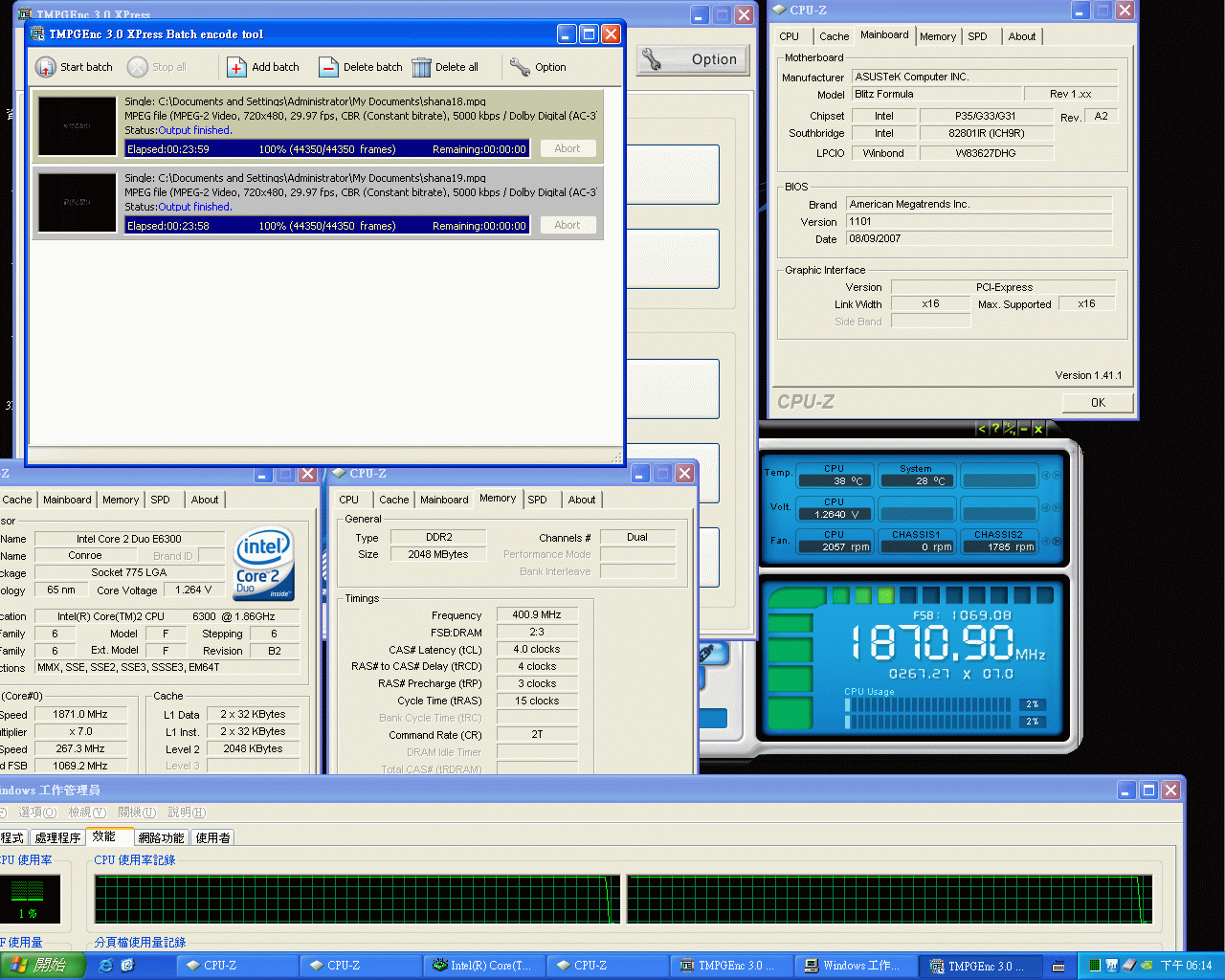The height and width of the screenshot is (980, 1225).
Task: Click the Delete batch icon
Action: (x=328, y=67)
